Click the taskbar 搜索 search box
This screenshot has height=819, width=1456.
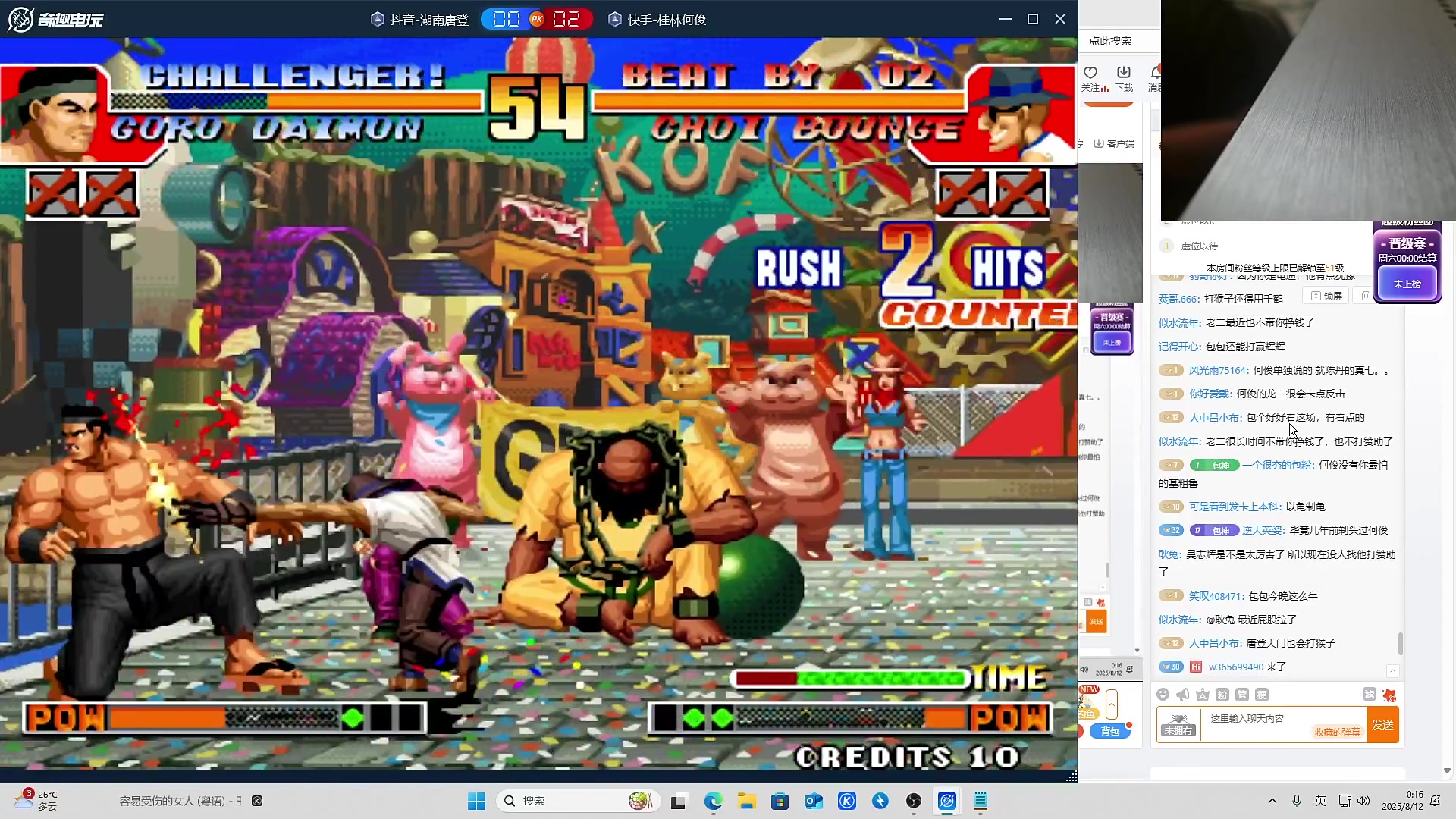point(578,801)
